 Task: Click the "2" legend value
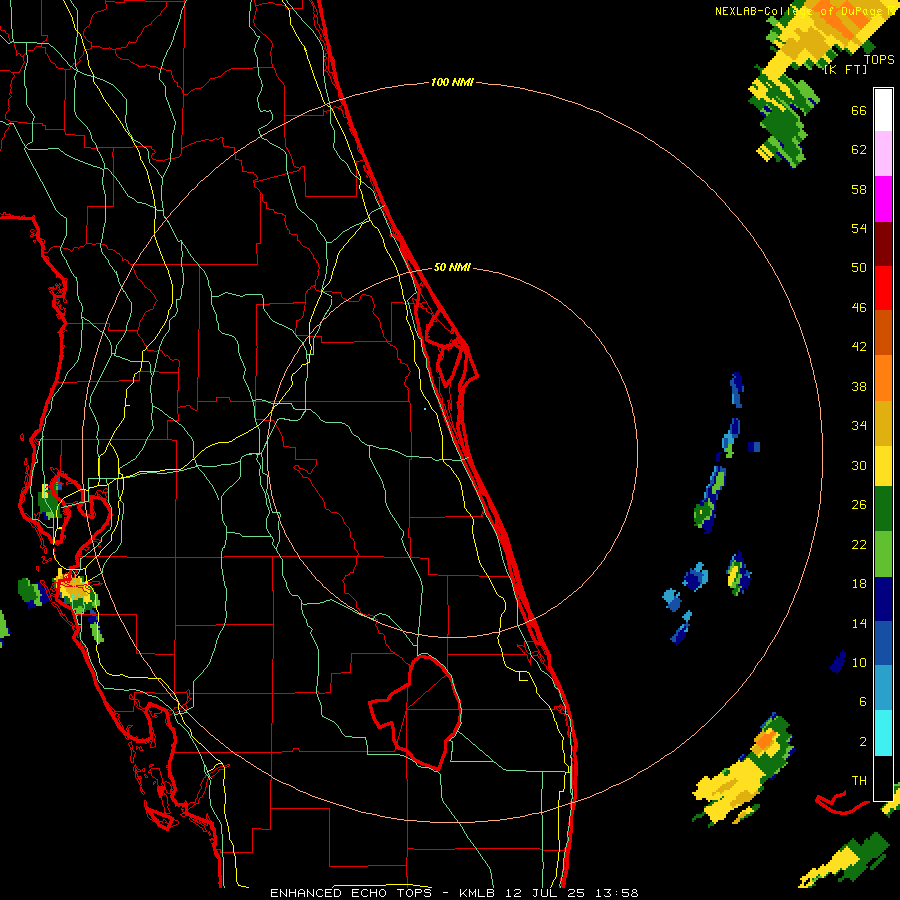coord(863,742)
